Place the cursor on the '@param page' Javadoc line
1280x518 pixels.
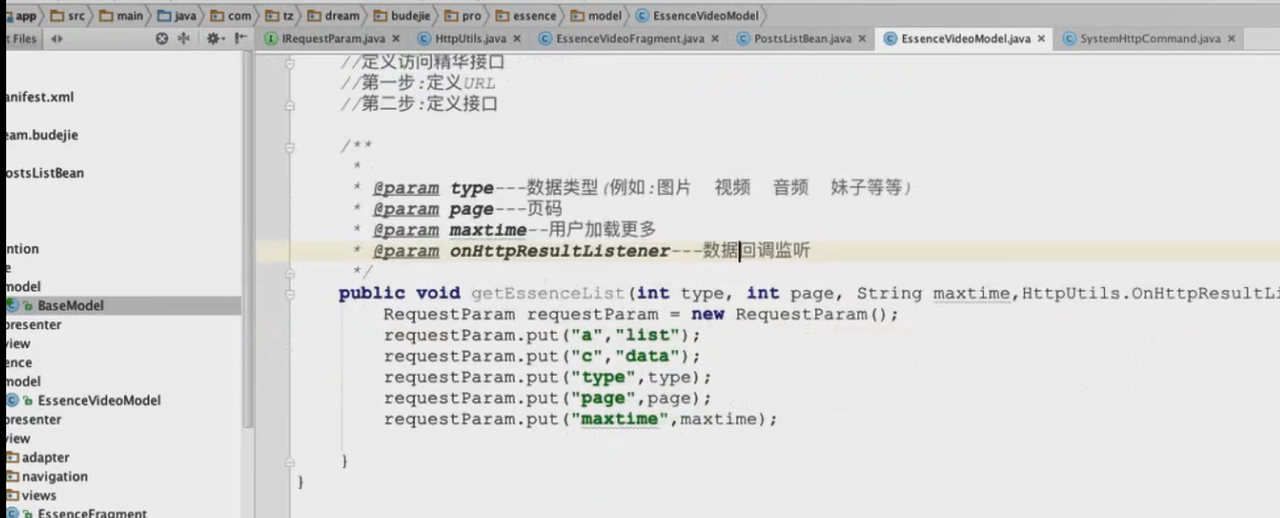pos(458,209)
